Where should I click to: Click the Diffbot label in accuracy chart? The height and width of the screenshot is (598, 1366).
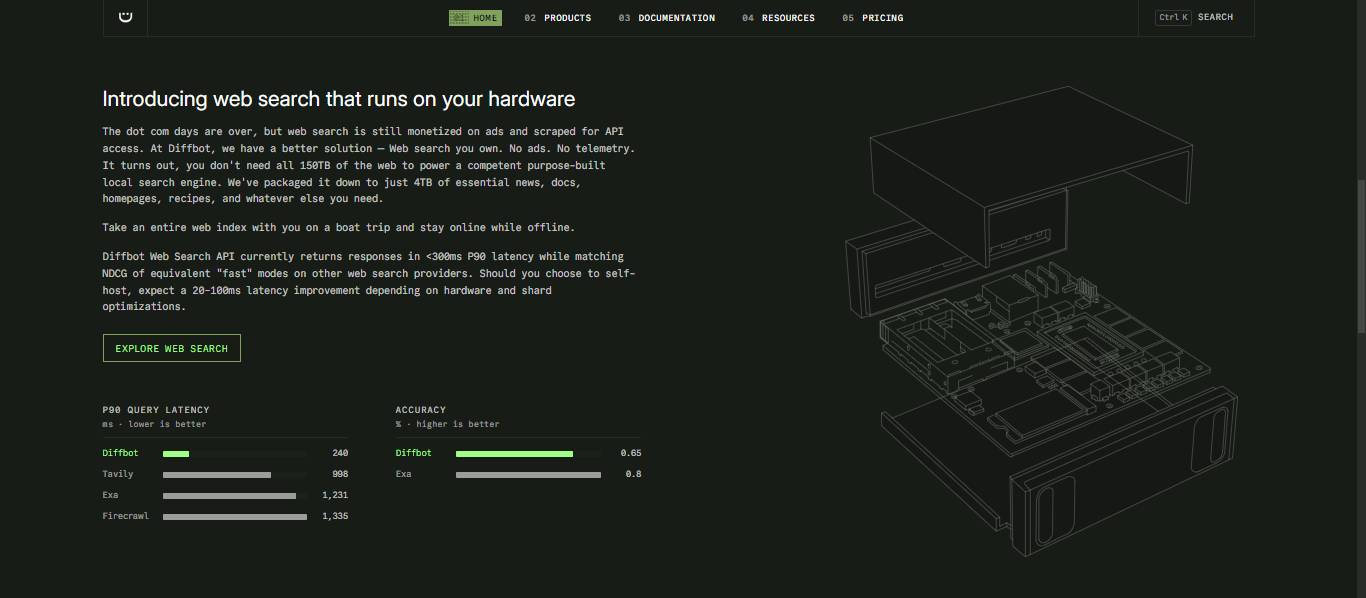(x=414, y=453)
